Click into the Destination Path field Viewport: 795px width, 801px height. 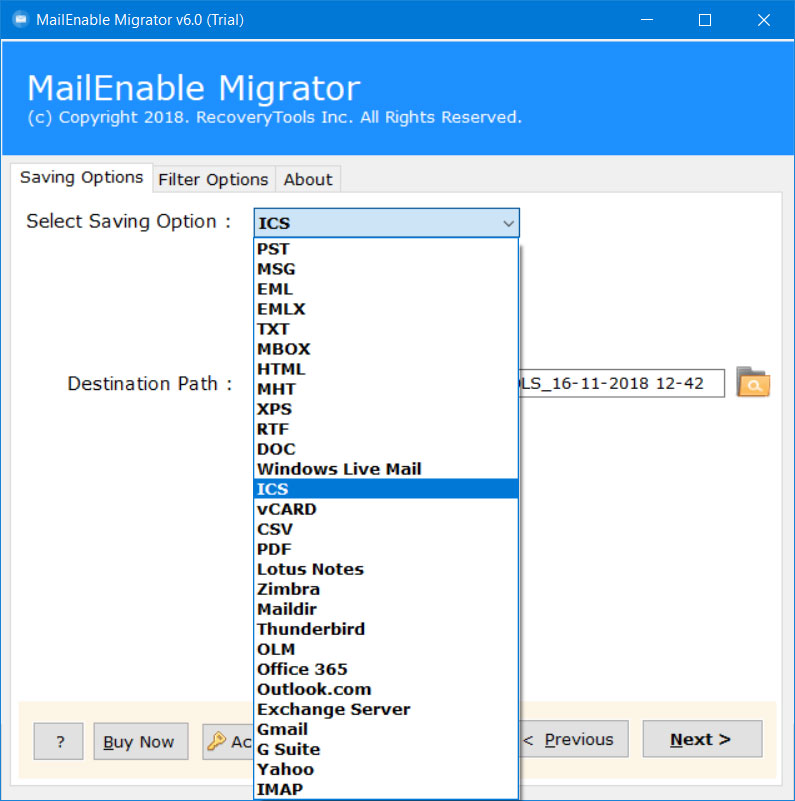(x=621, y=383)
